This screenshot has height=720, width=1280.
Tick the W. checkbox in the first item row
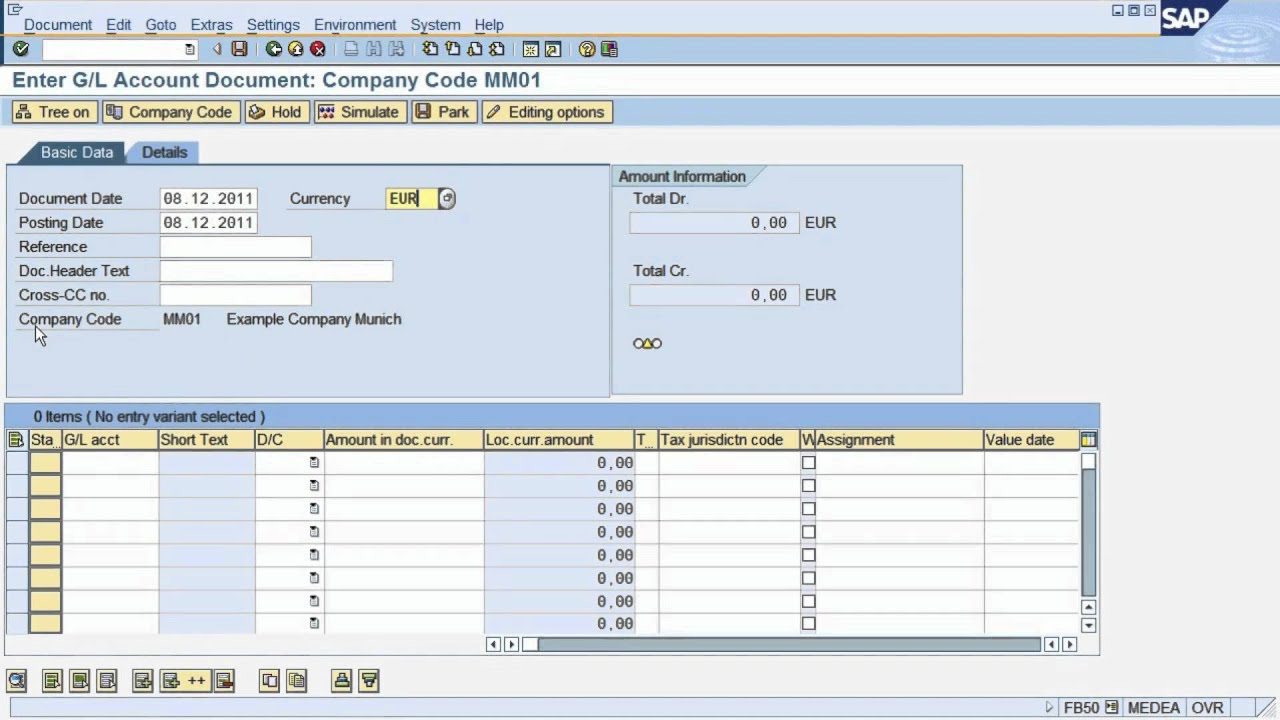click(x=808, y=463)
